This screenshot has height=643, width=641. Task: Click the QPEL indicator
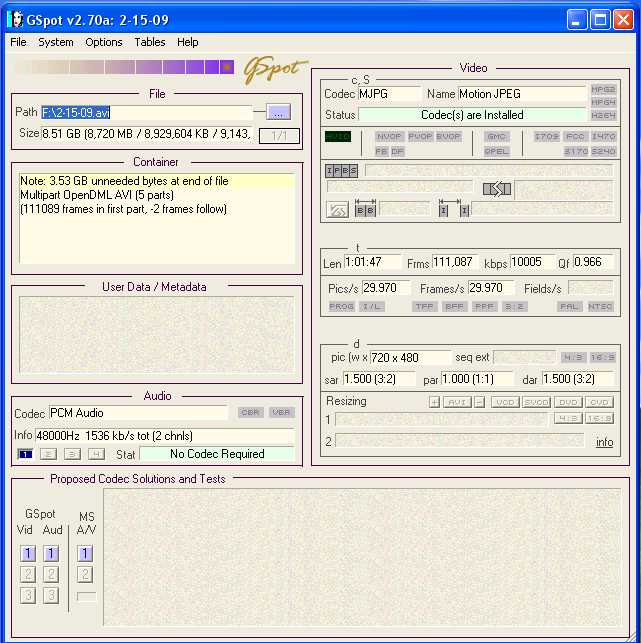tap(497, 151)
